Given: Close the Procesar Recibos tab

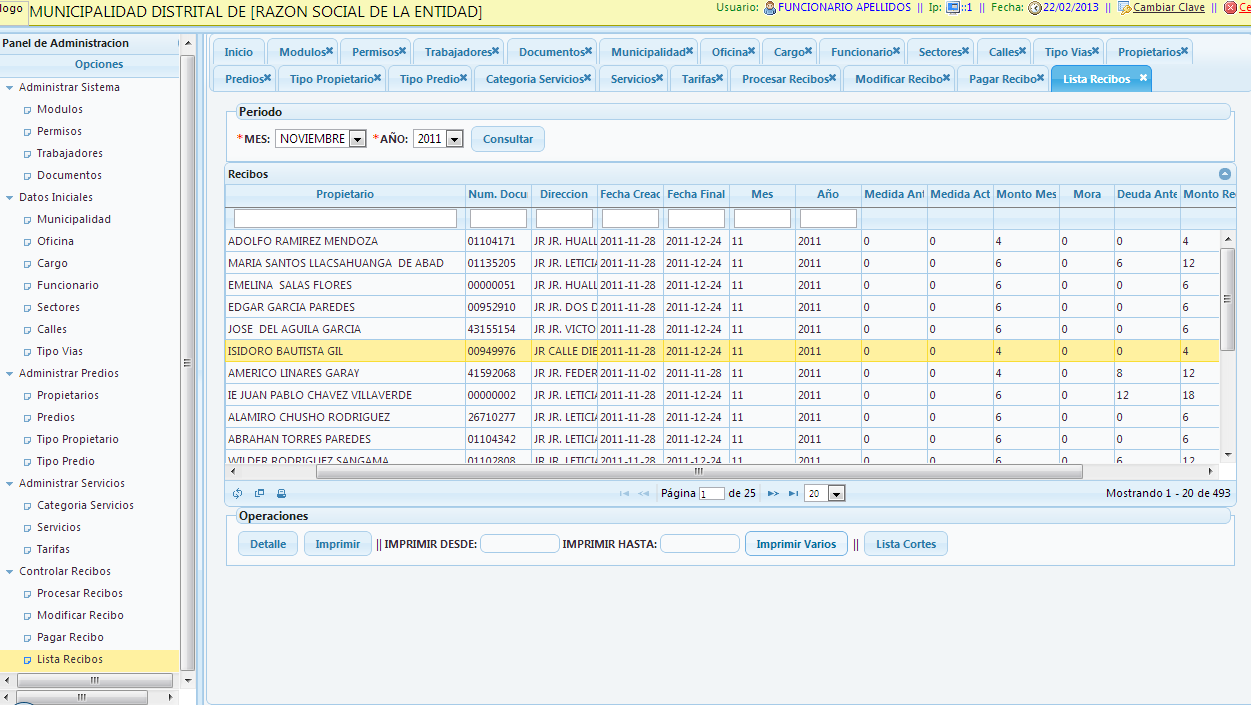Looking at the screenshot, I should click(835, 78).
